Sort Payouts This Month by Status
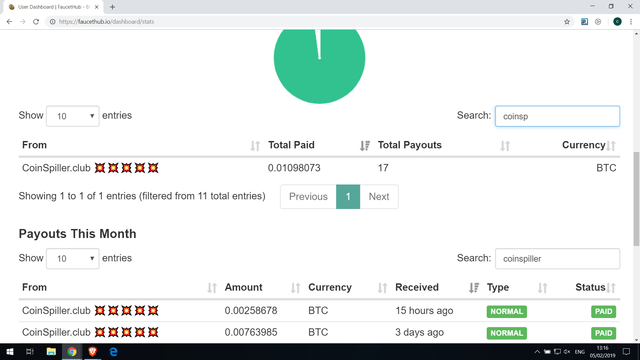Screen dimensions: 640x360 (586, 288)
